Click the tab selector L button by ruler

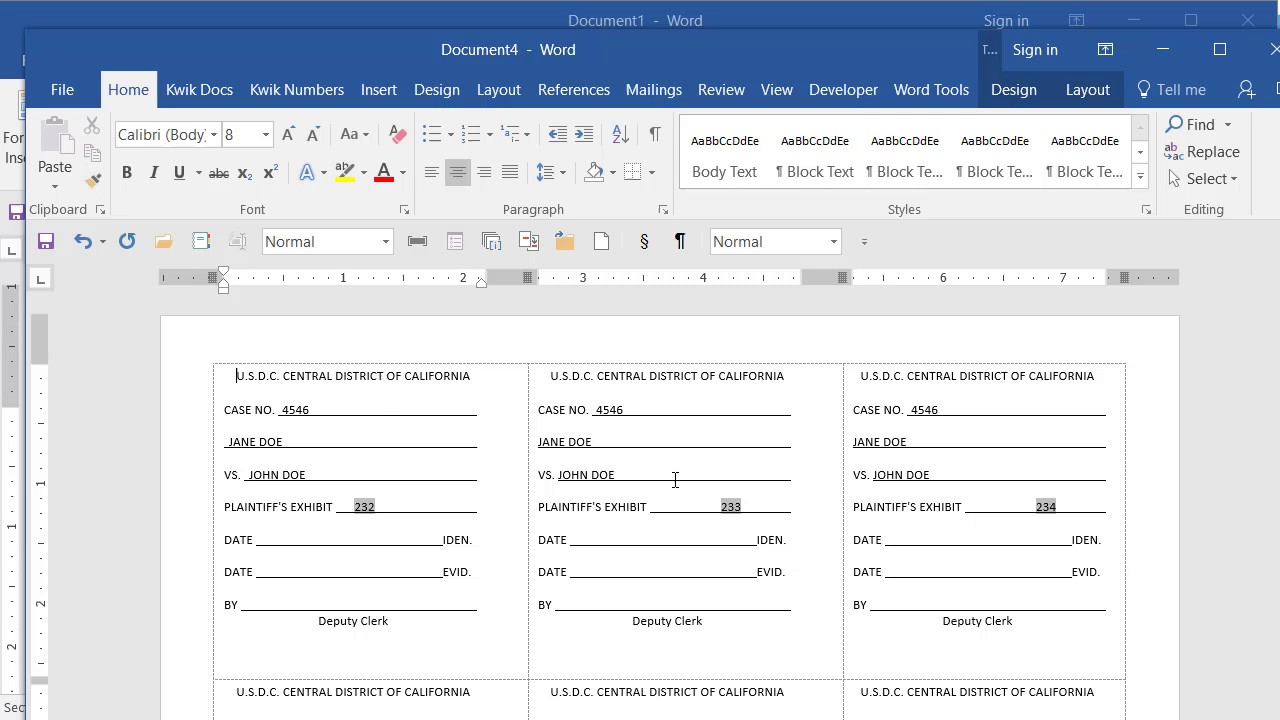[40, 279]
